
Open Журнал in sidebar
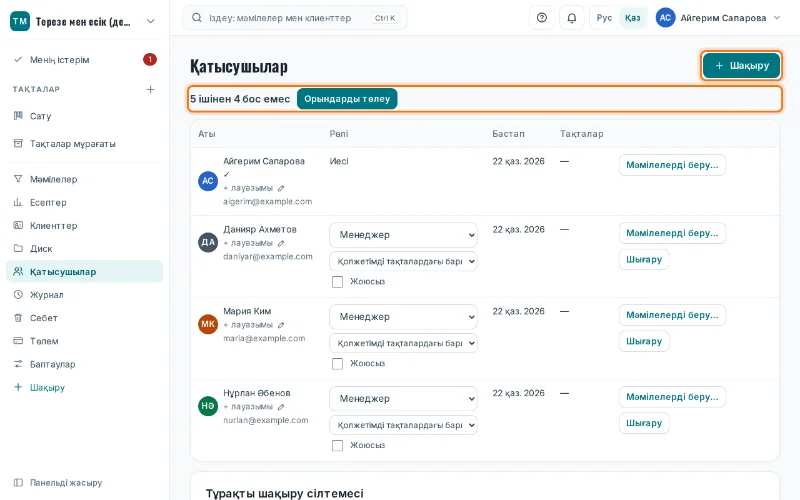tap(85, 295)
